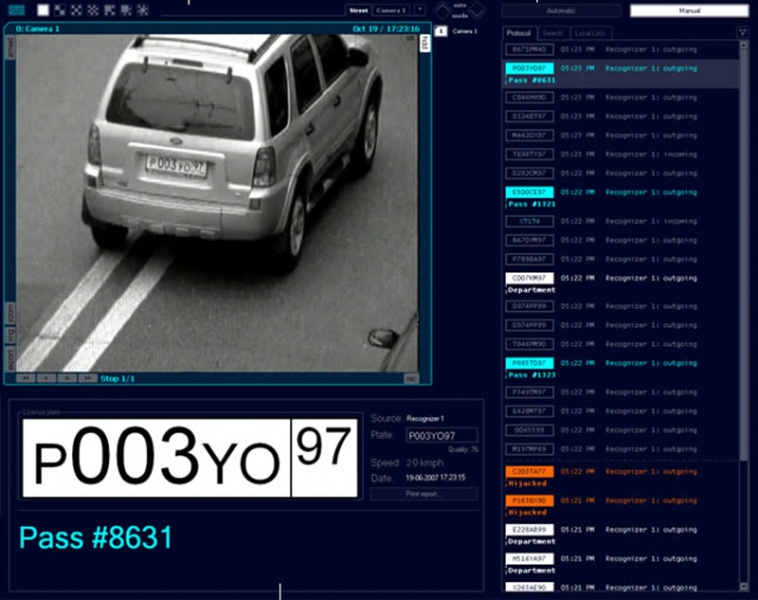The height and width of the screenshot is (600, 758).
Task: Click the fast-forward button under the video
Action: [x=86, y=378]
